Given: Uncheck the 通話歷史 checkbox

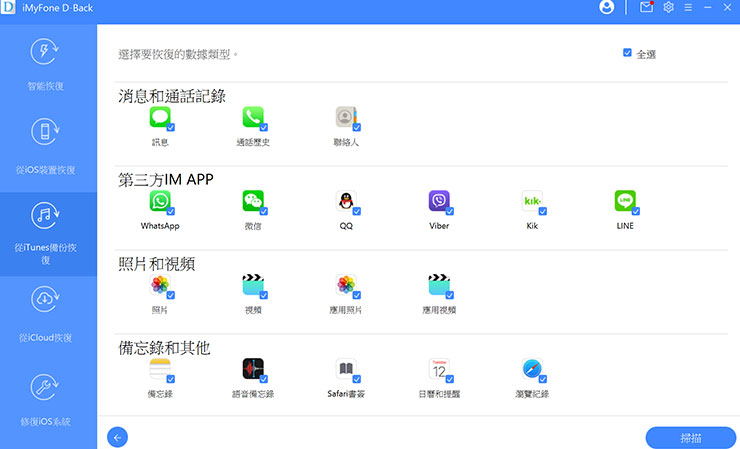Looking at the screenshot, I should point(264,127).
